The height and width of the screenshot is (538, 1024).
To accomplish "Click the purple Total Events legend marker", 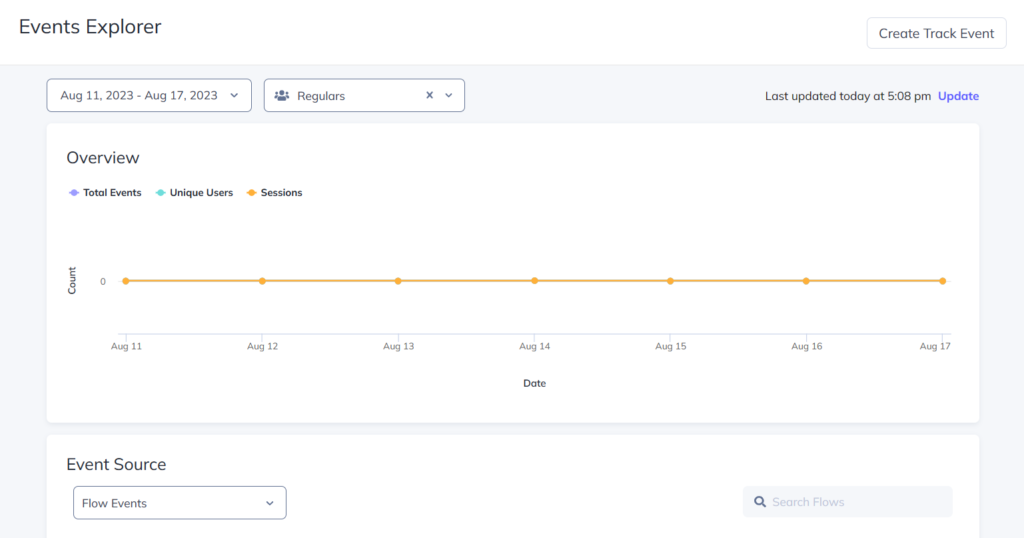I will (74, 193).
